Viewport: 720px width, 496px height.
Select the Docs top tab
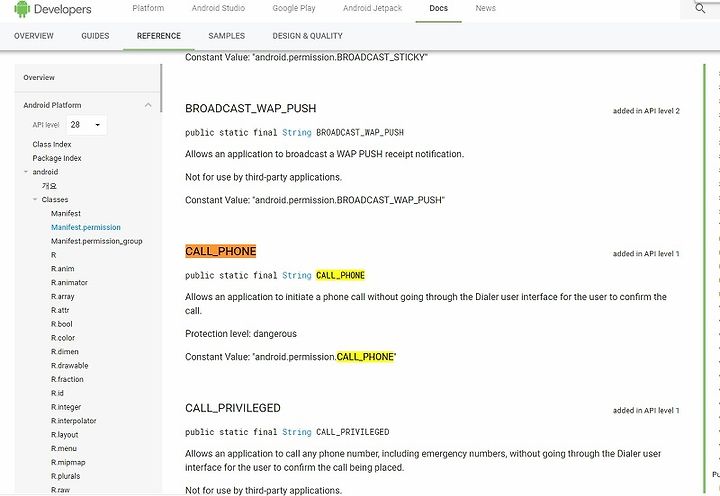(439, 8)
